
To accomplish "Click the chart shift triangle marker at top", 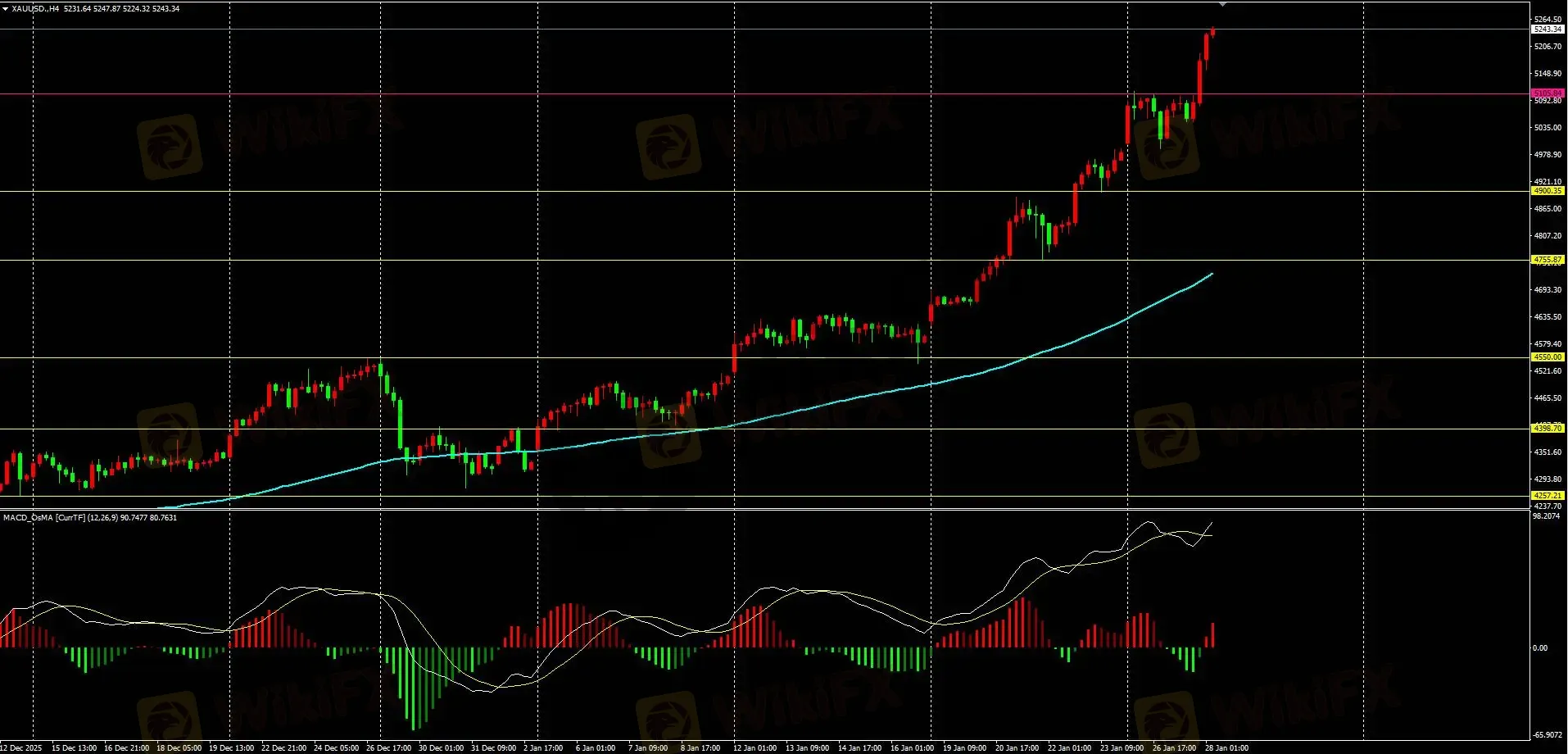I will pos(1222,4).
